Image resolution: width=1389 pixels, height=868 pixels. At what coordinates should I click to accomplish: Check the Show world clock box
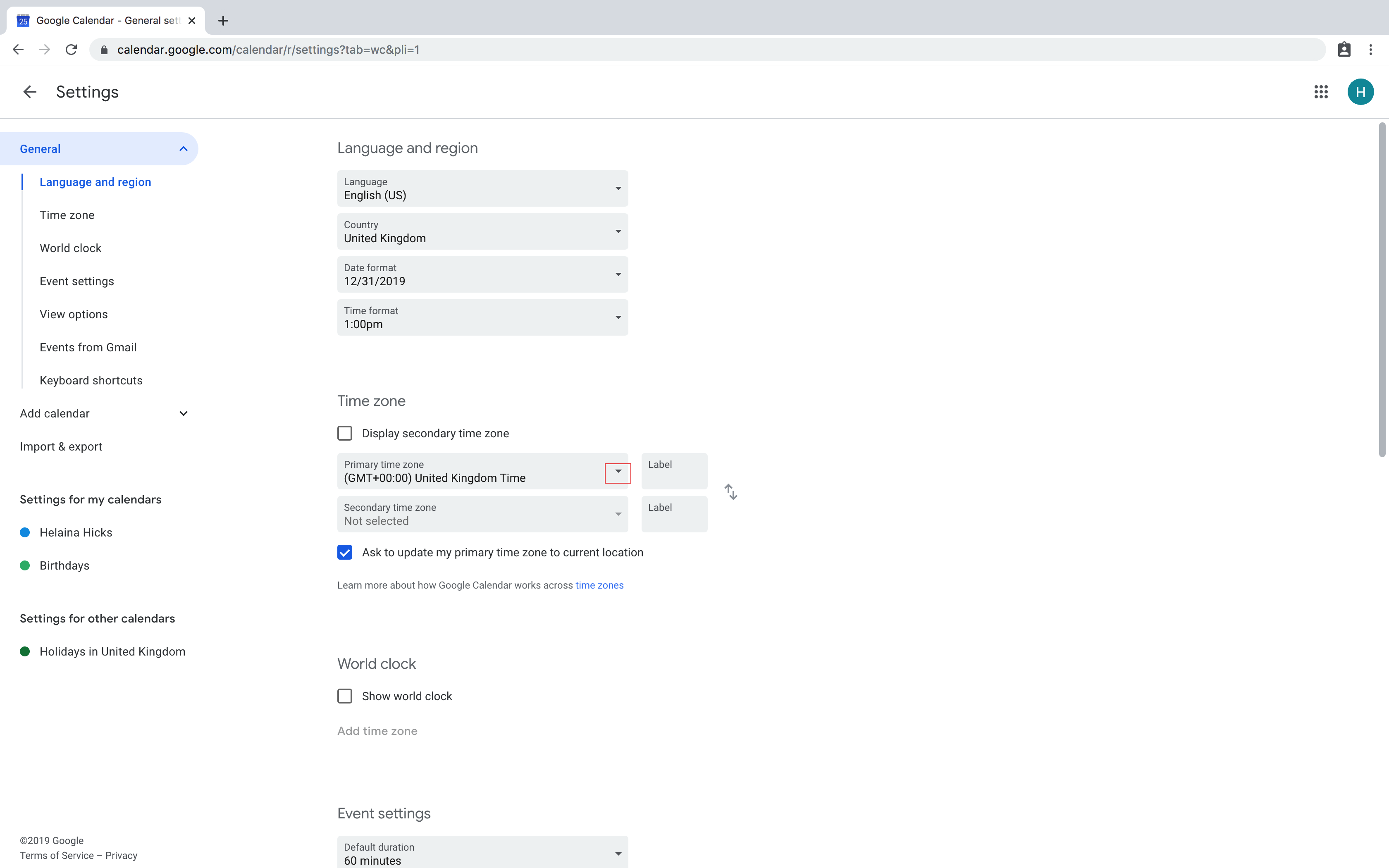[x=345, y=696]
